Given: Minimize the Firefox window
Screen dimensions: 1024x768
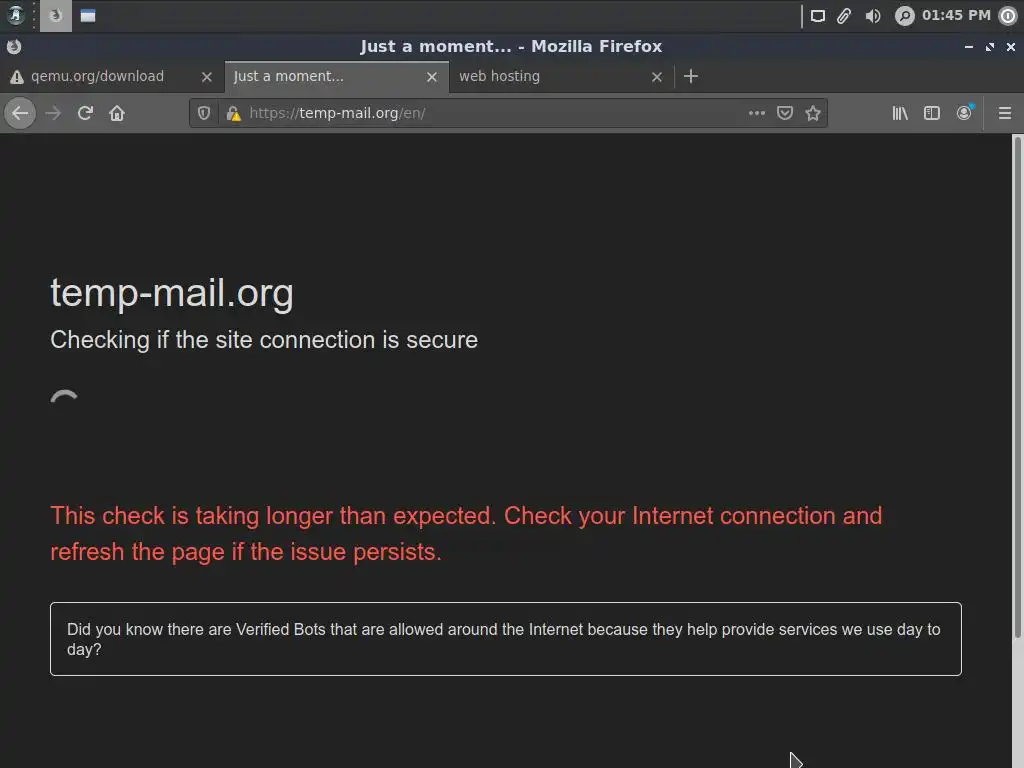Looking at the screenshot, I should coord(969,47).
